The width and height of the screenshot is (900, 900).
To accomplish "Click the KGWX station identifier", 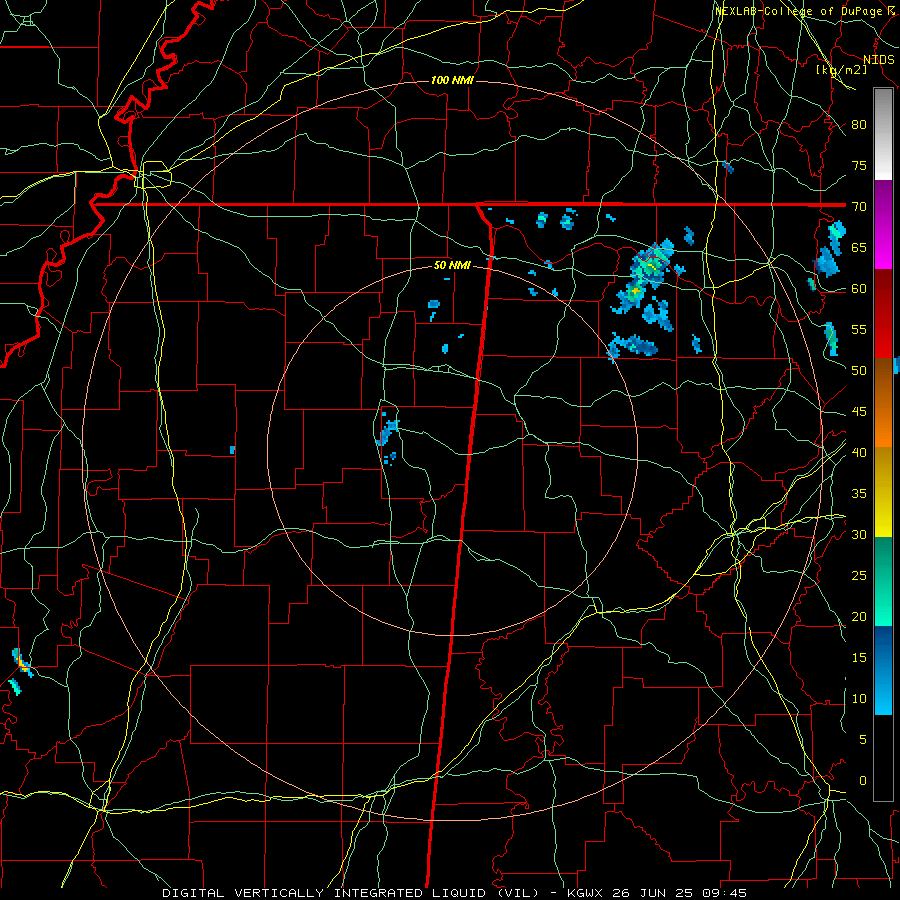I will click(585, 893).
